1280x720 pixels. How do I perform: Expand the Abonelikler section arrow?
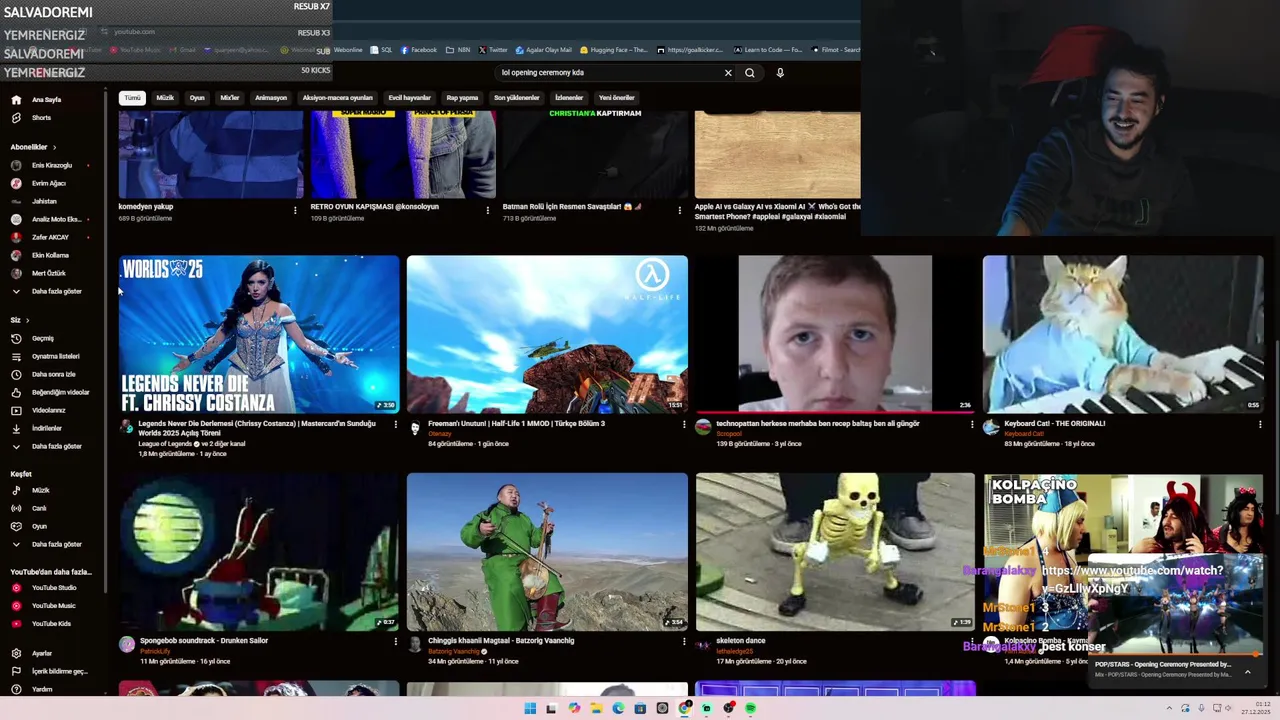tap(55, 147)
